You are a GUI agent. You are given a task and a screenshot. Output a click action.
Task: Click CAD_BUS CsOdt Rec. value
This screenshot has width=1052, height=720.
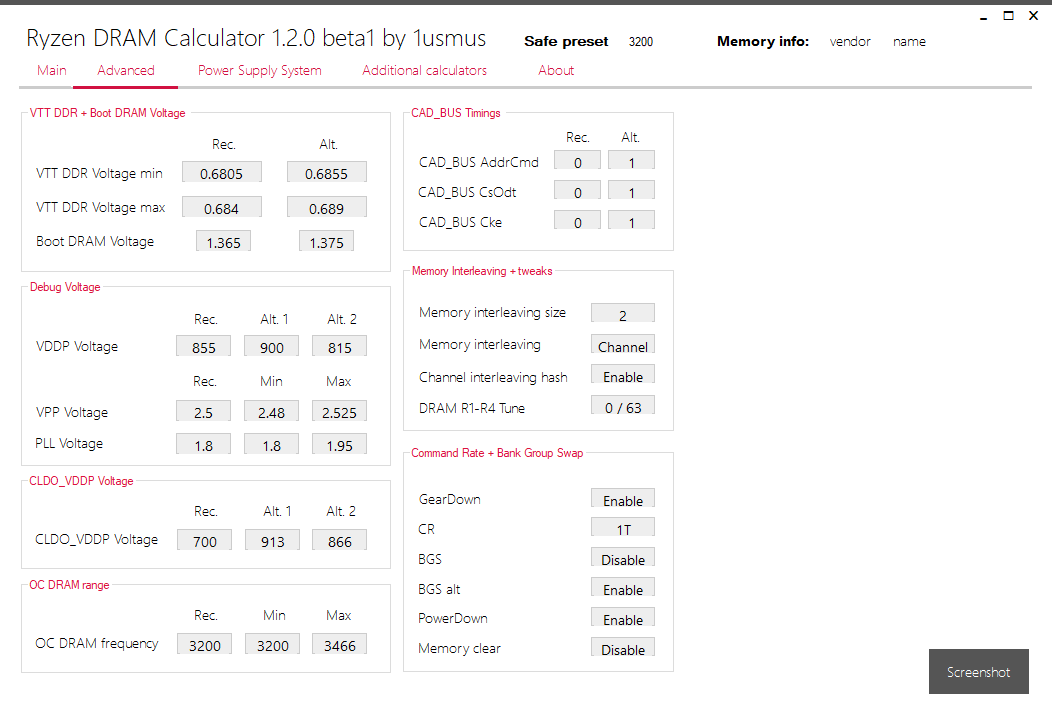578,191
